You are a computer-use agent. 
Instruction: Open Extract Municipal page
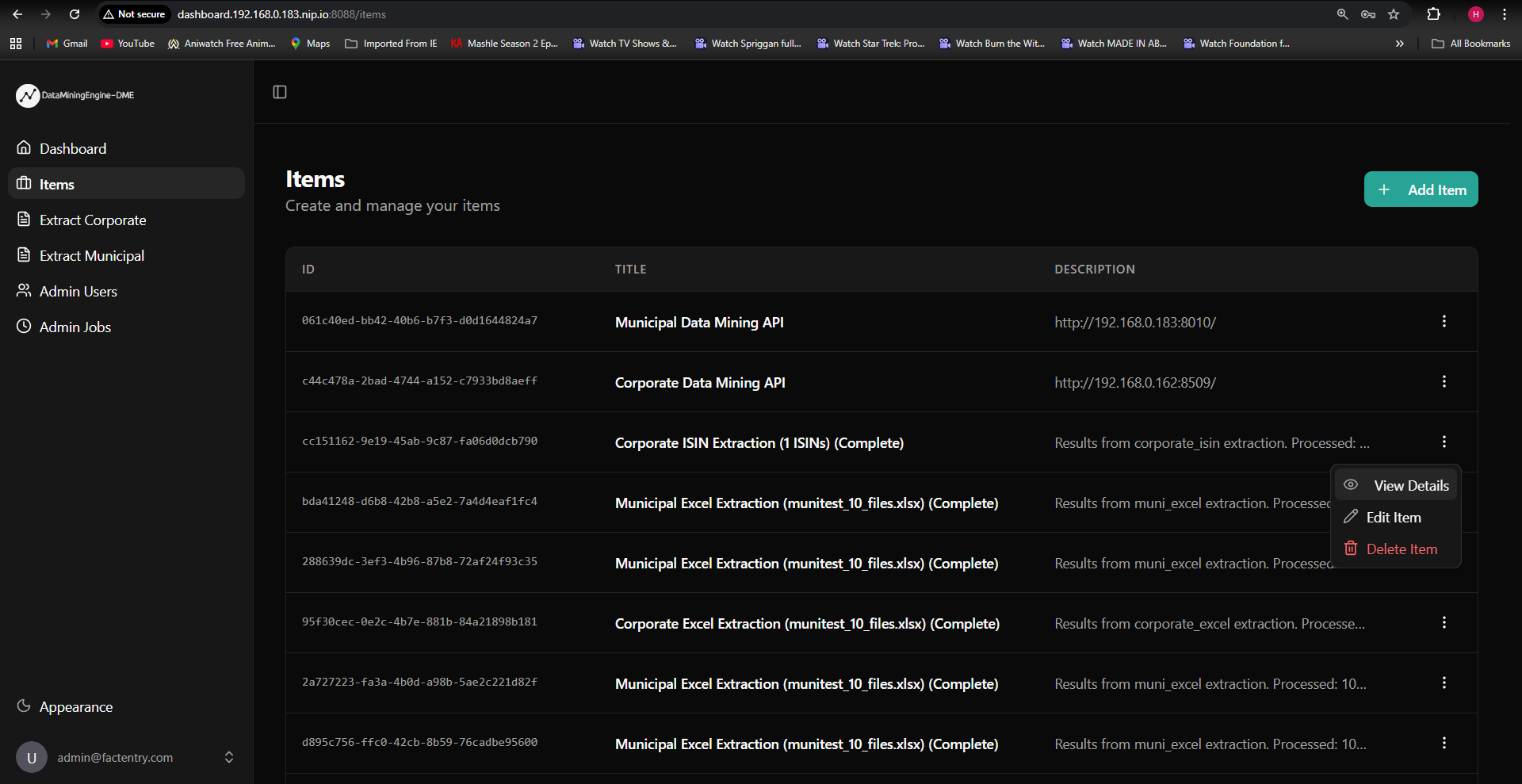click(x=126, y=255)
